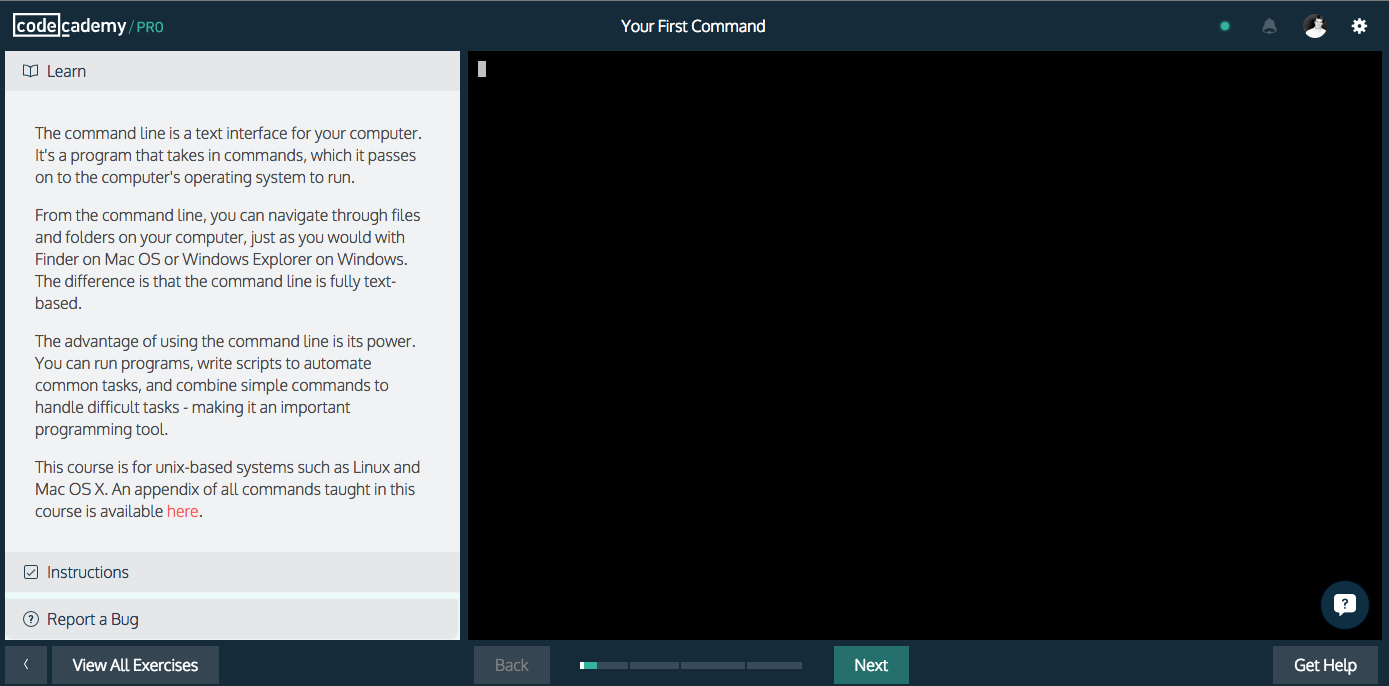Collapse the Learn section
The height and width of the screenshot is (686, 1389).
67,71
